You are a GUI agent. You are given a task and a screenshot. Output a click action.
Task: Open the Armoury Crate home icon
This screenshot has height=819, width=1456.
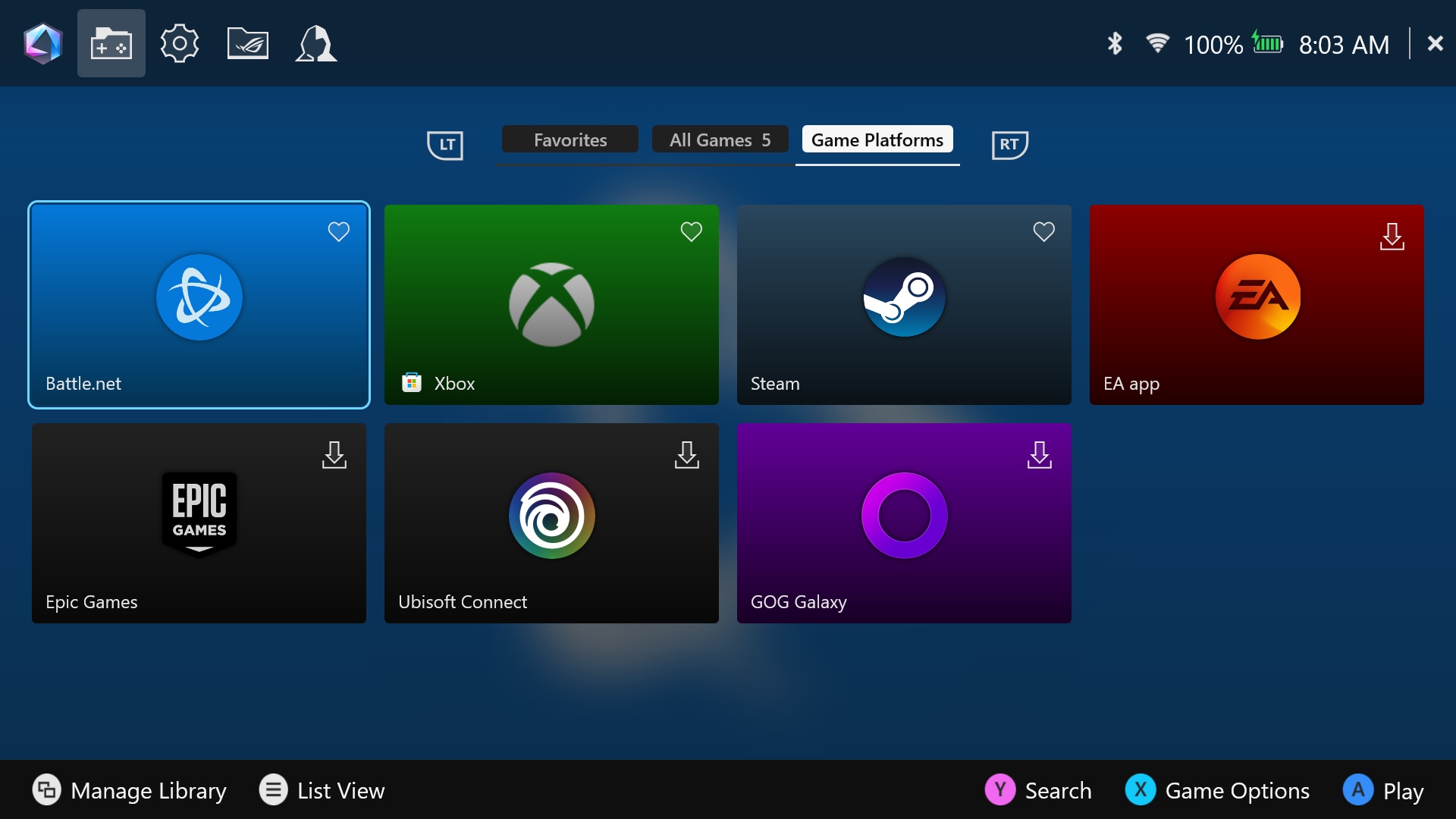click(x=43, y=43)
